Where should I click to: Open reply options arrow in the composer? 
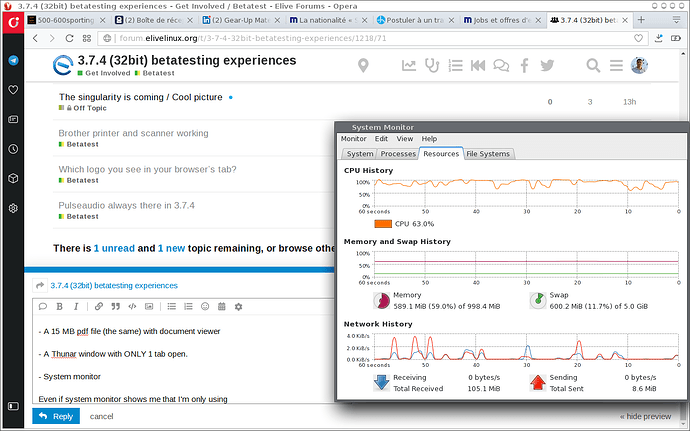[40, 285]
